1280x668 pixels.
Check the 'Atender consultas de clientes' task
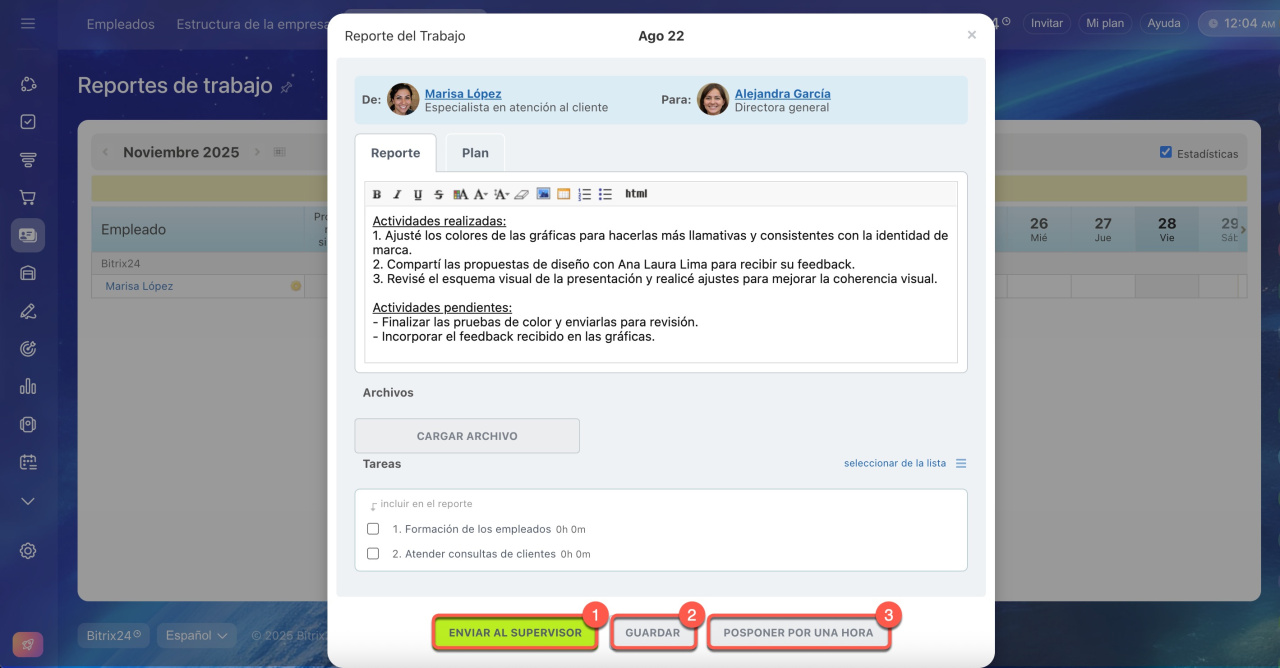click(x=373, y=553)
